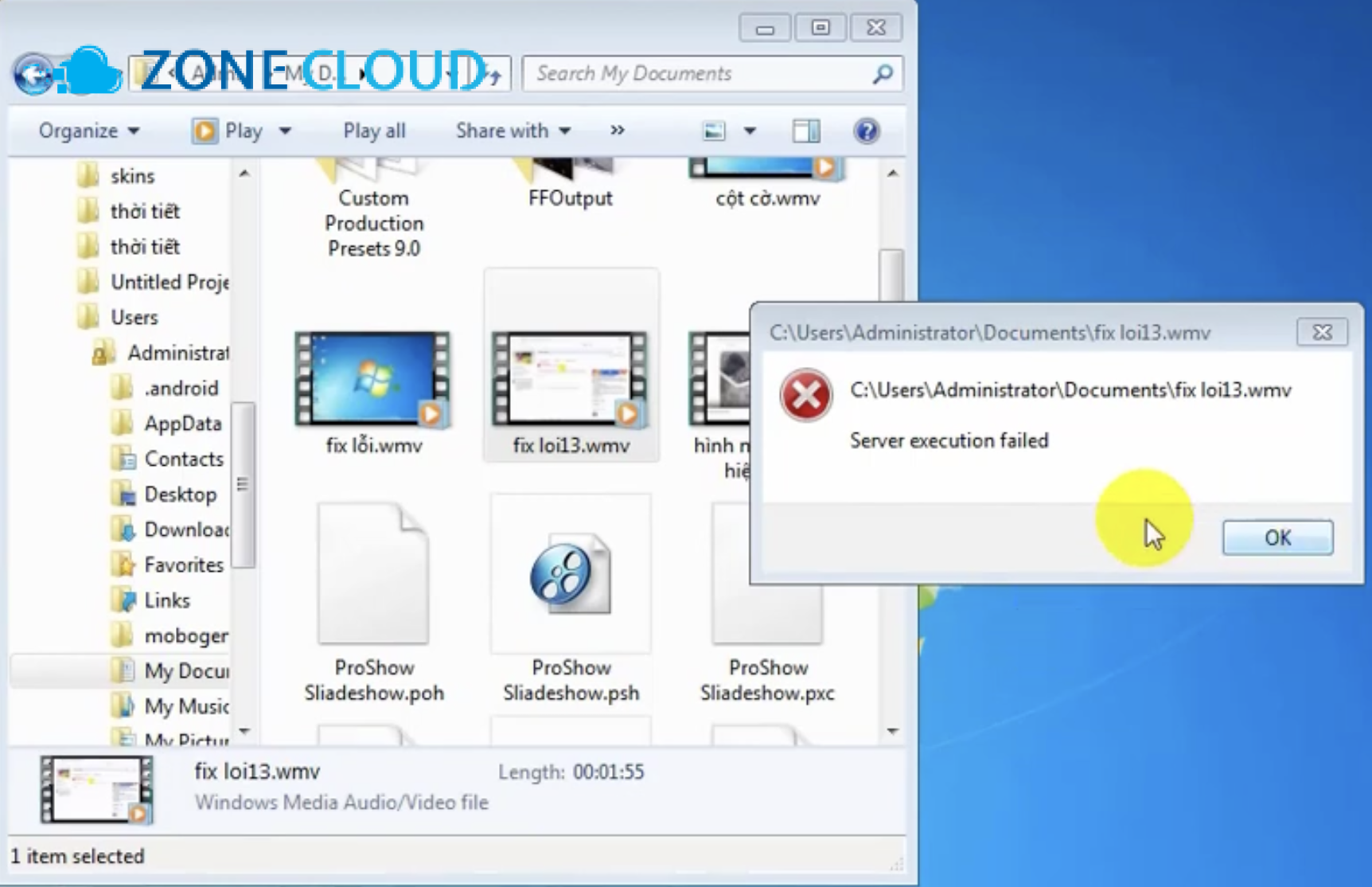Open the Help icon

tap(866, 131)
